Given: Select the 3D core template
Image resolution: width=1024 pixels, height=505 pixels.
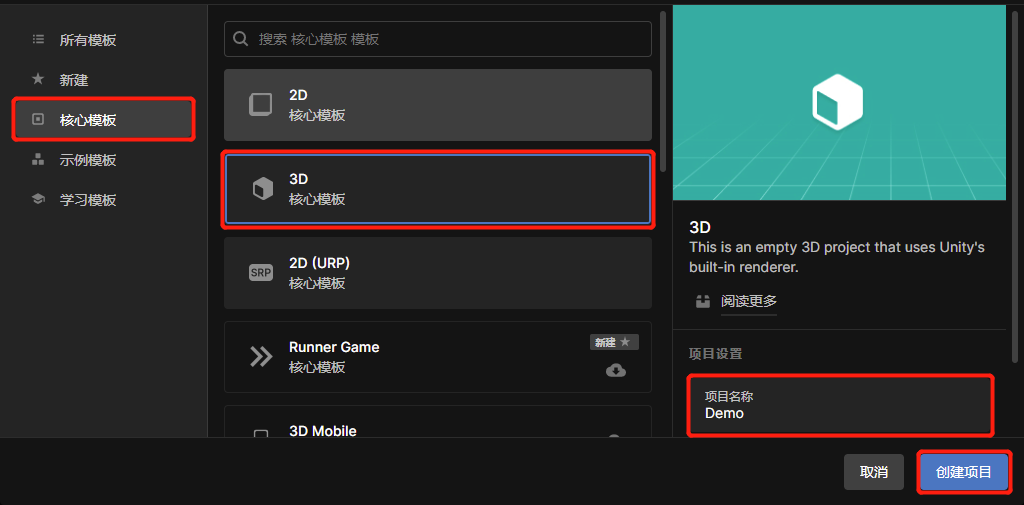Looking at the screenshot, I should click(x=438, y=189).
